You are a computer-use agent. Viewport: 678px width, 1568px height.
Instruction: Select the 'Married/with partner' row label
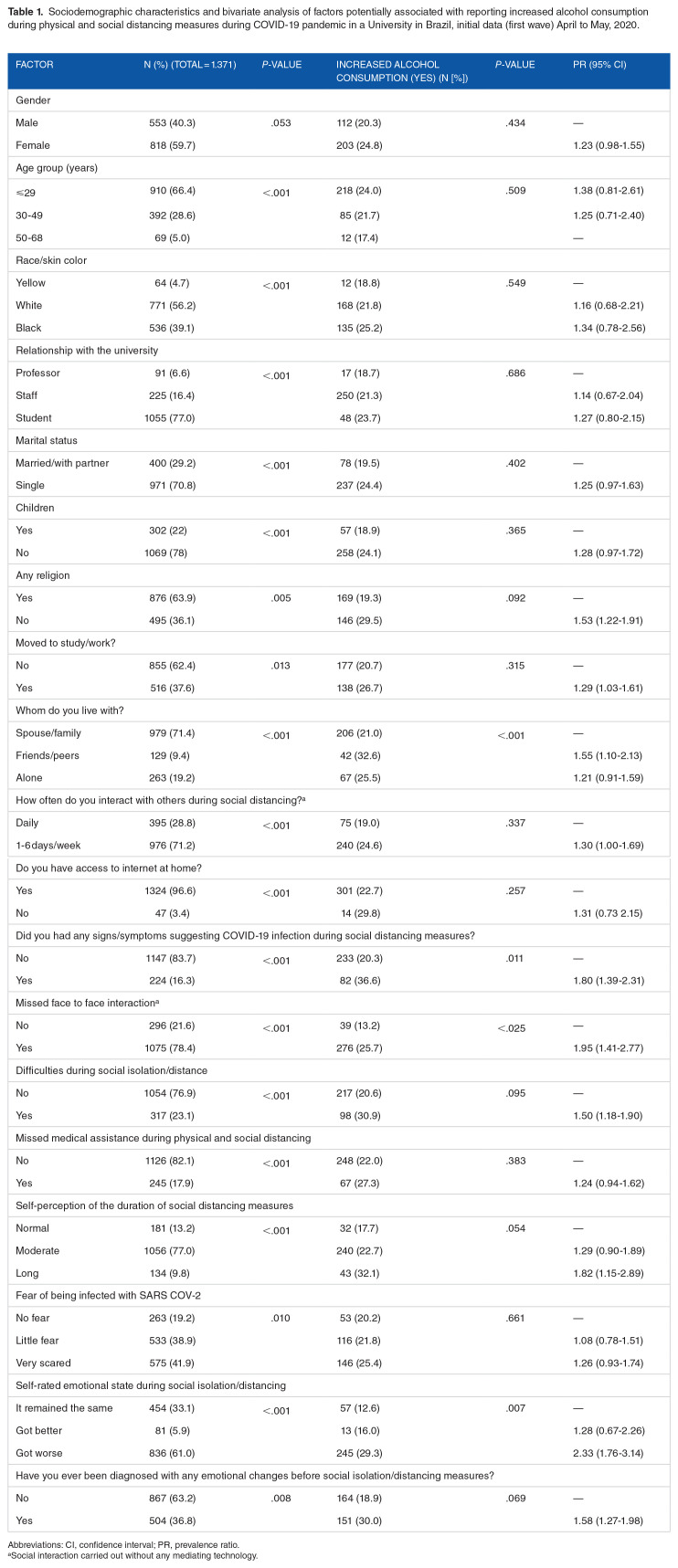tap(62, 463)
